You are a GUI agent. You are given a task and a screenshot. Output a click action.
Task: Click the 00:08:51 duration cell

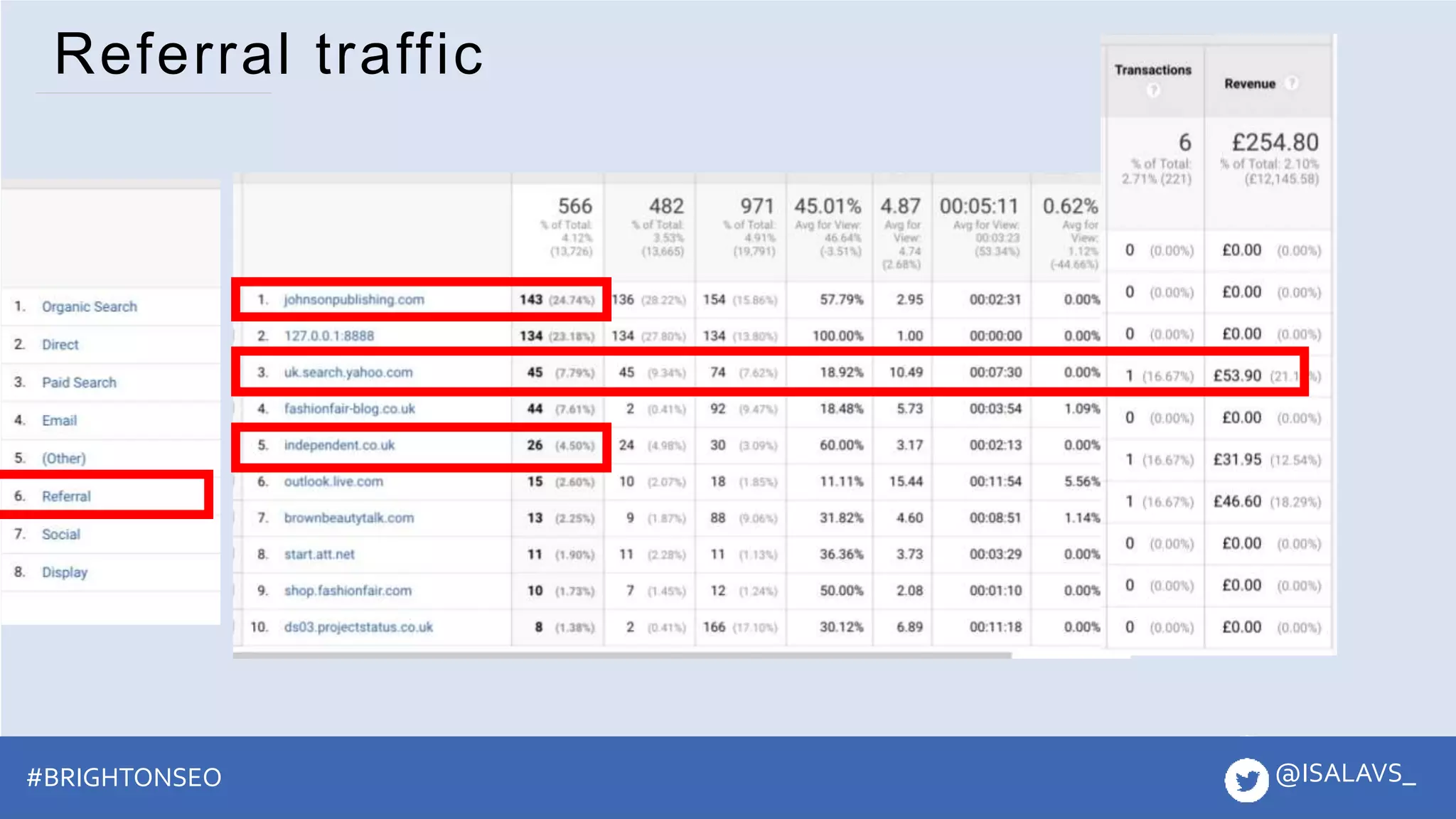pos(996,518)
